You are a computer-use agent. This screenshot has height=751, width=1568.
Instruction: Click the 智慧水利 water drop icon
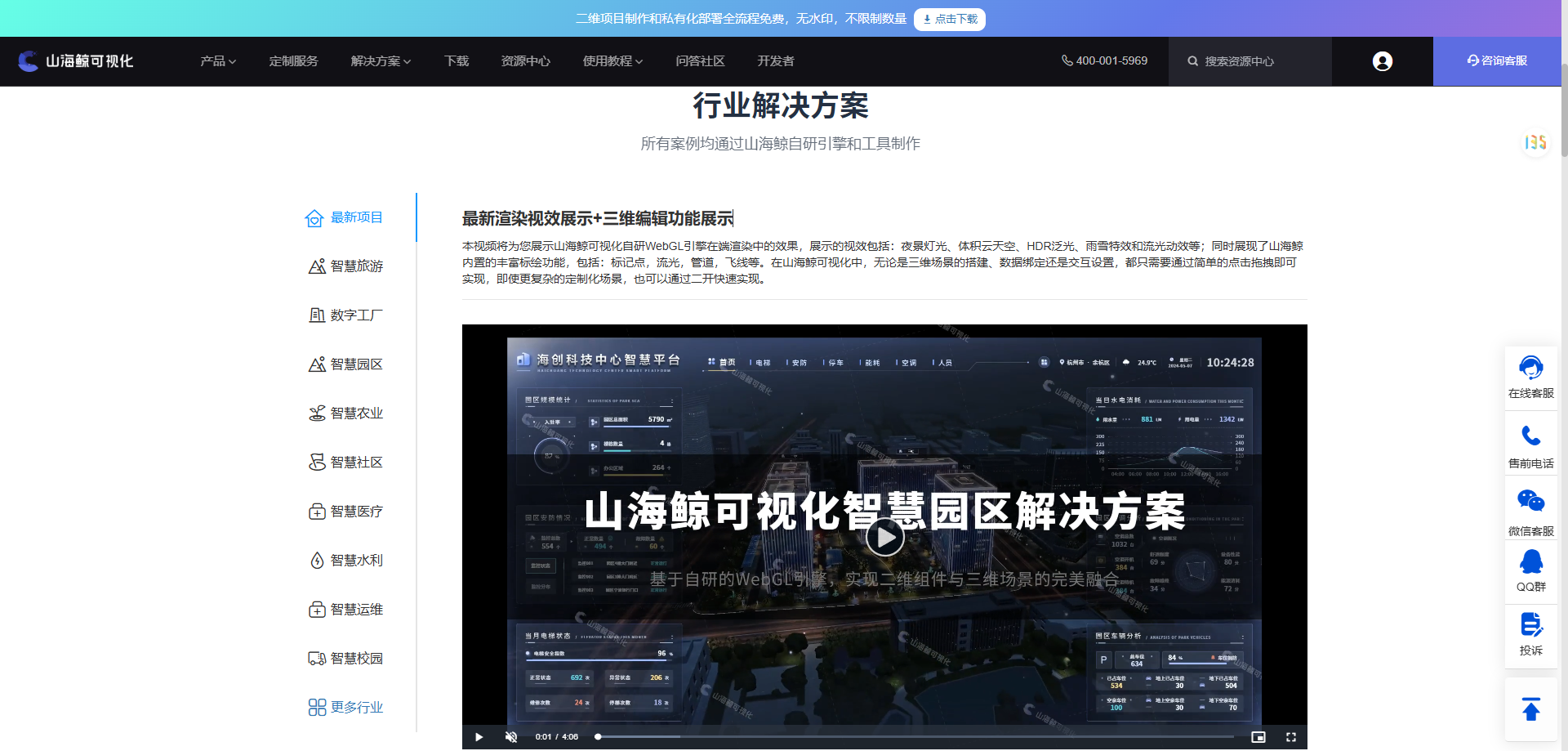point(317,561)
